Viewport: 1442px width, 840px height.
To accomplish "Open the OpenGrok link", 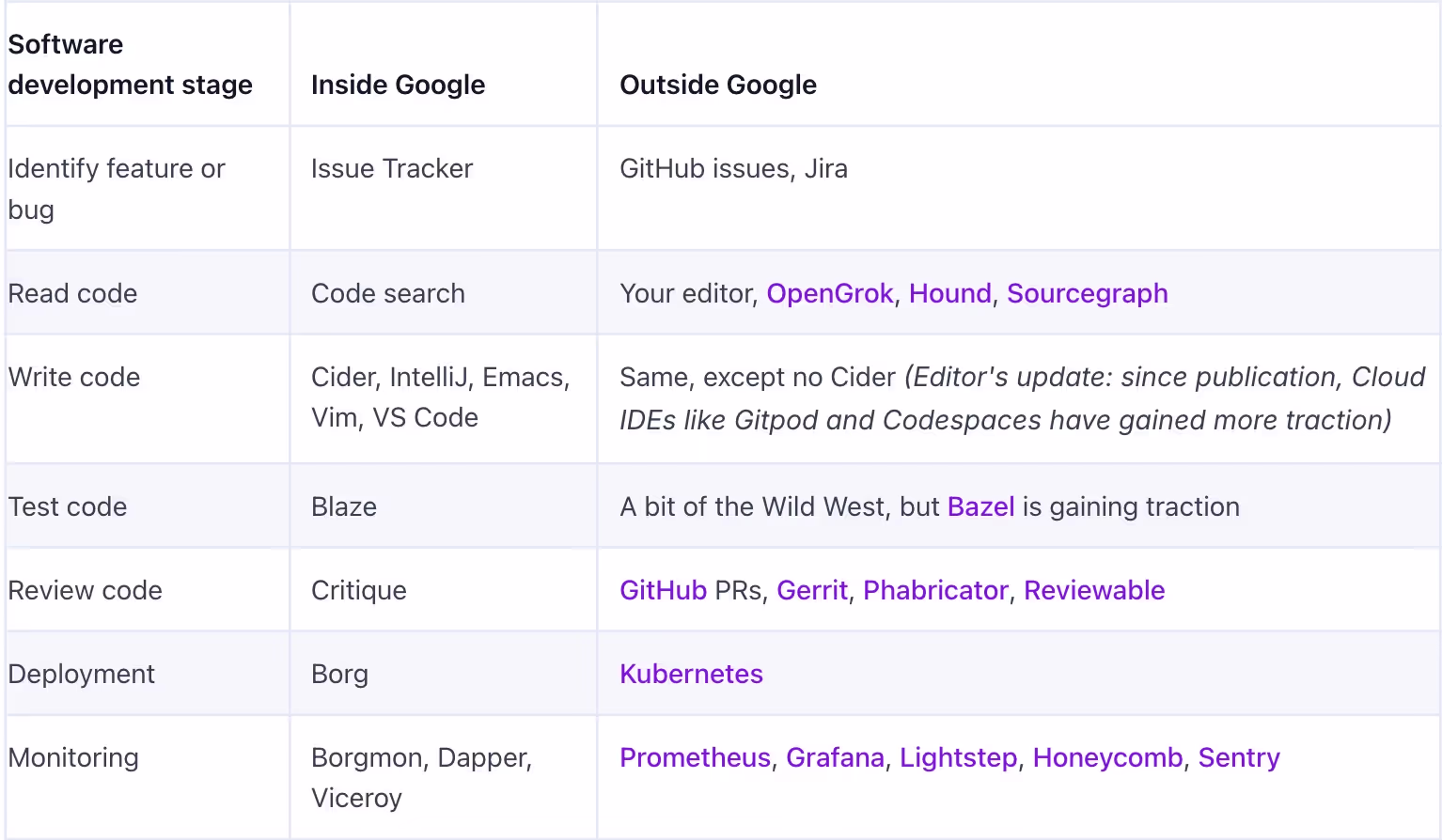I will tap(829, 294).
